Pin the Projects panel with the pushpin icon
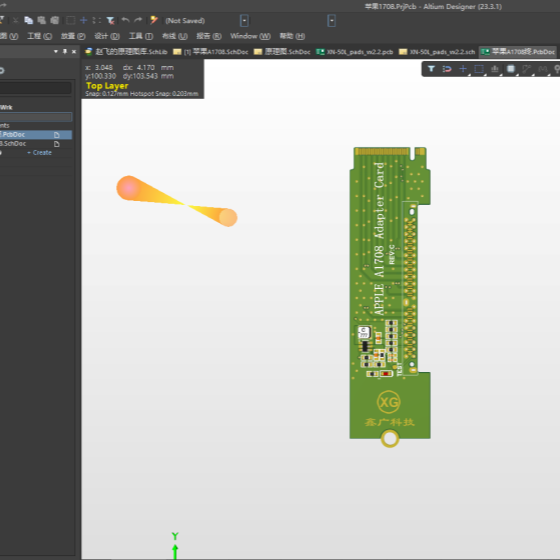The height and width of the screenshot is (560, 560). click(x=65, y=51)
